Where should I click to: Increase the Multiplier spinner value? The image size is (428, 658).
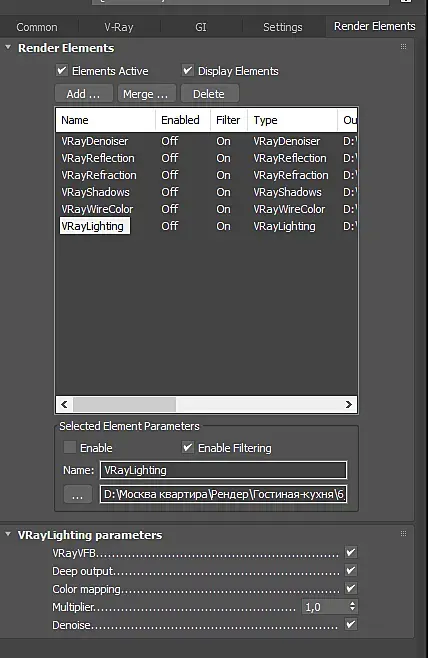coord(352,603)
